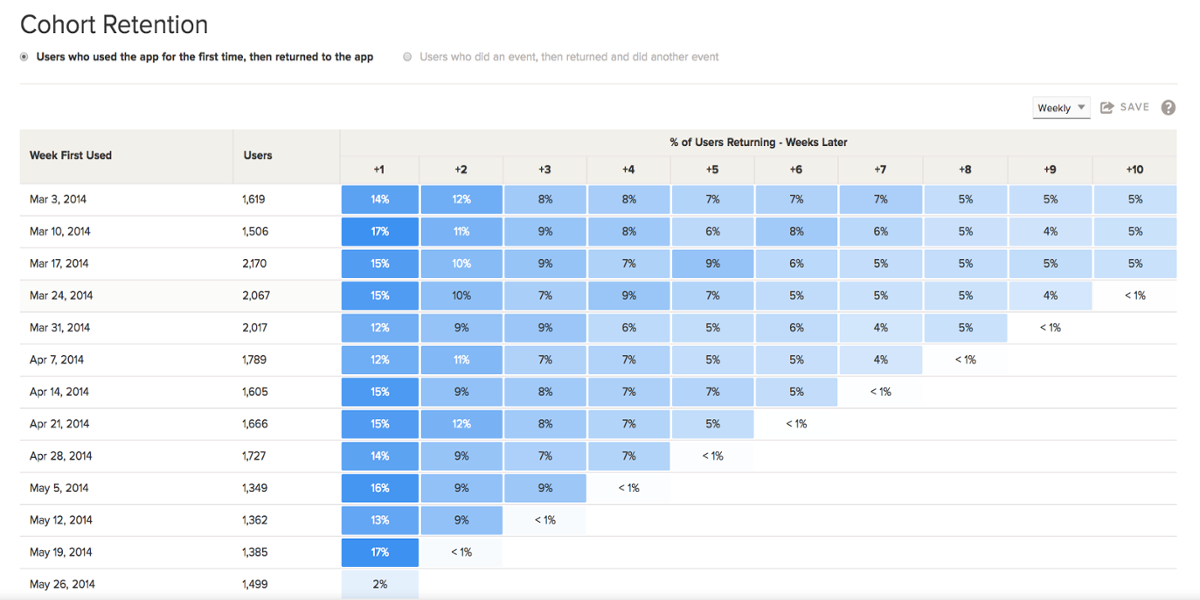Click the 17% cell for May 19 cohort
Screen dimensions: 1200x600
pos(379,552)
